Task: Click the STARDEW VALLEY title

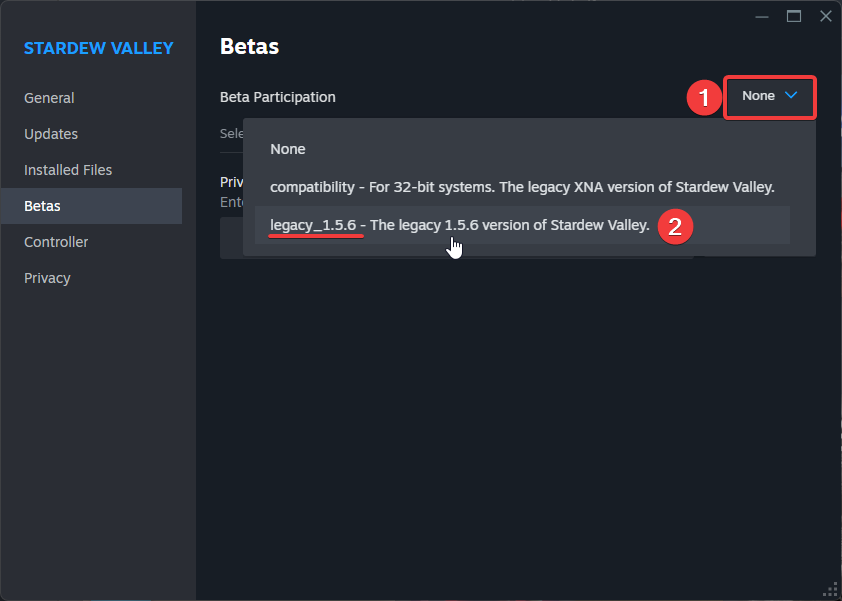Action: 98,48
